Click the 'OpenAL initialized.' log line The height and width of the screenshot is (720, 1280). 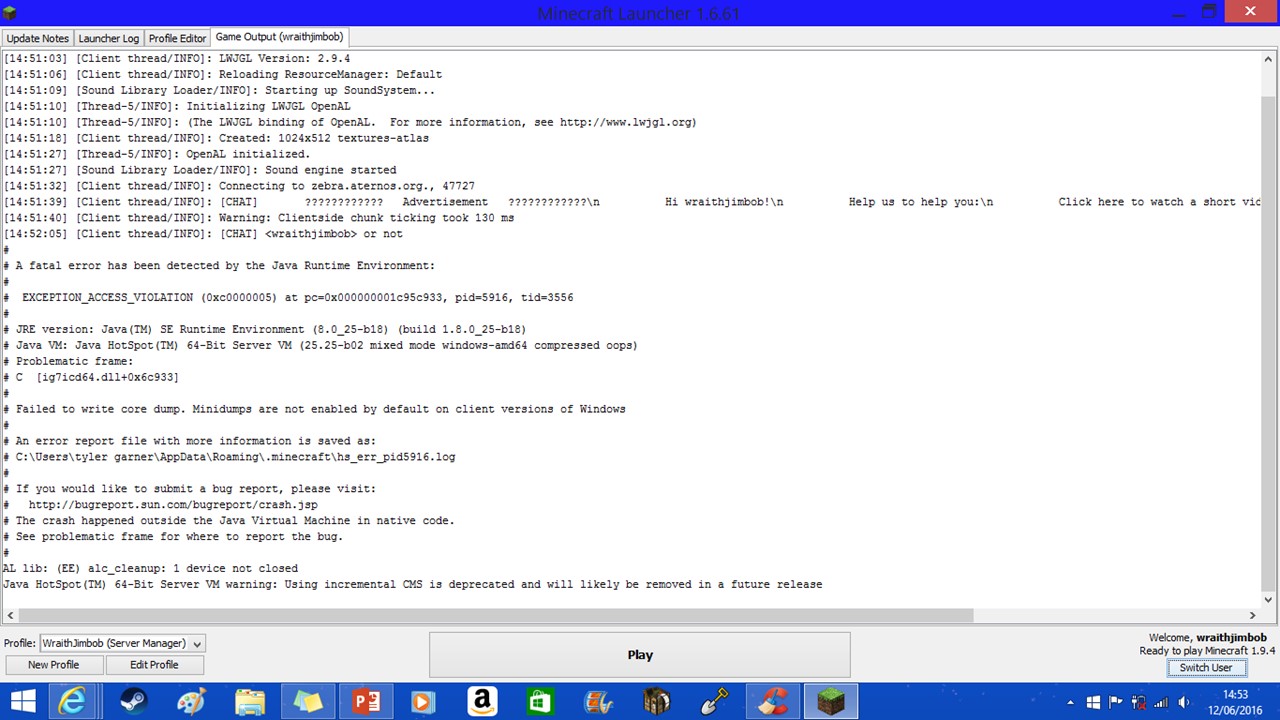(157, 154)
